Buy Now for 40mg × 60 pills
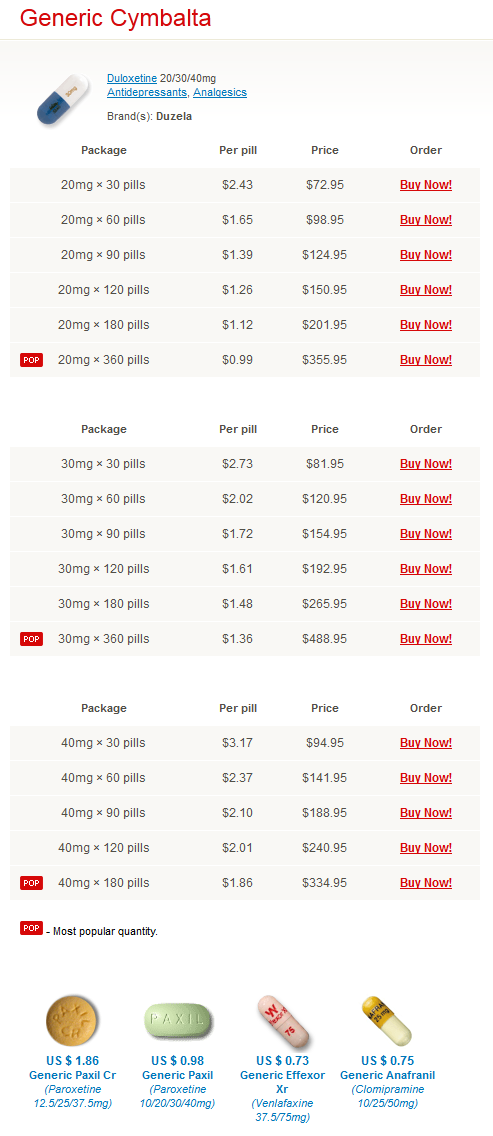Viewport: 493px width, 1136px height. 426,778
